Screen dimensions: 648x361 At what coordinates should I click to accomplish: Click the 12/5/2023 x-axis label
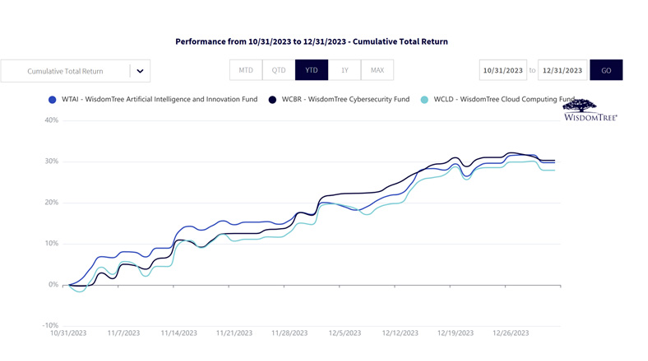[x=345, y=333]
